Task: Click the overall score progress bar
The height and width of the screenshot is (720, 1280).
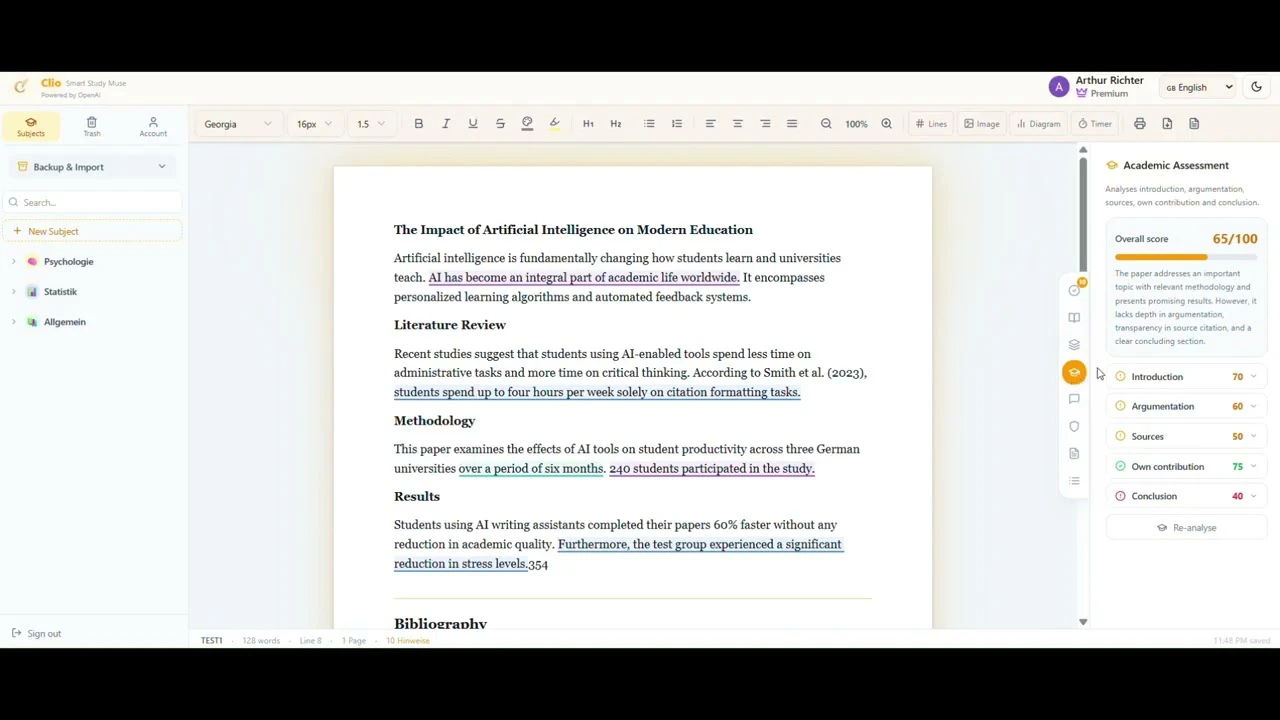Action: pyautogui.click(x=1186, y=258)
